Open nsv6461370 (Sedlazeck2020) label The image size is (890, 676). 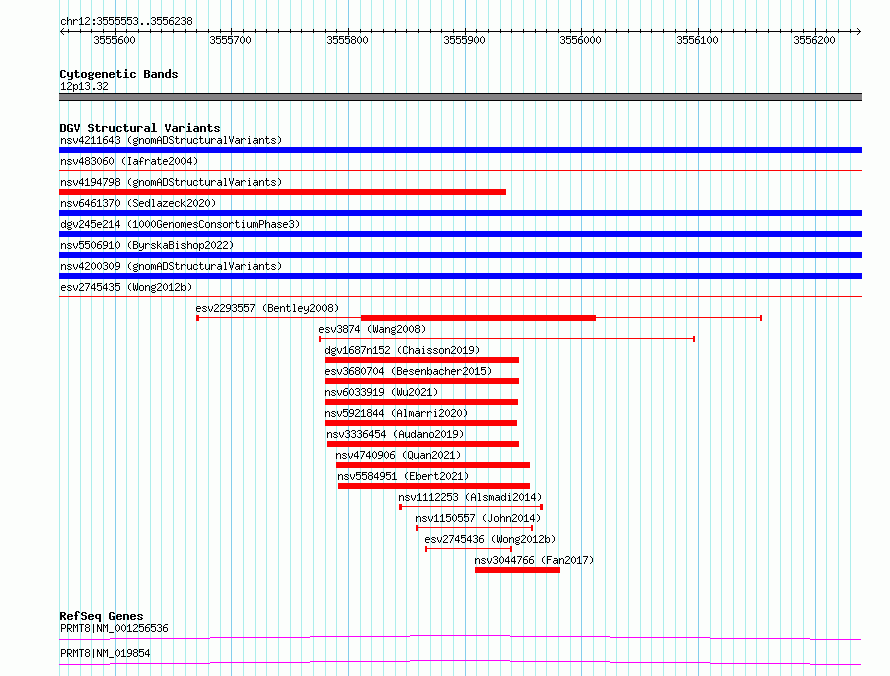(x=138, y=203)
